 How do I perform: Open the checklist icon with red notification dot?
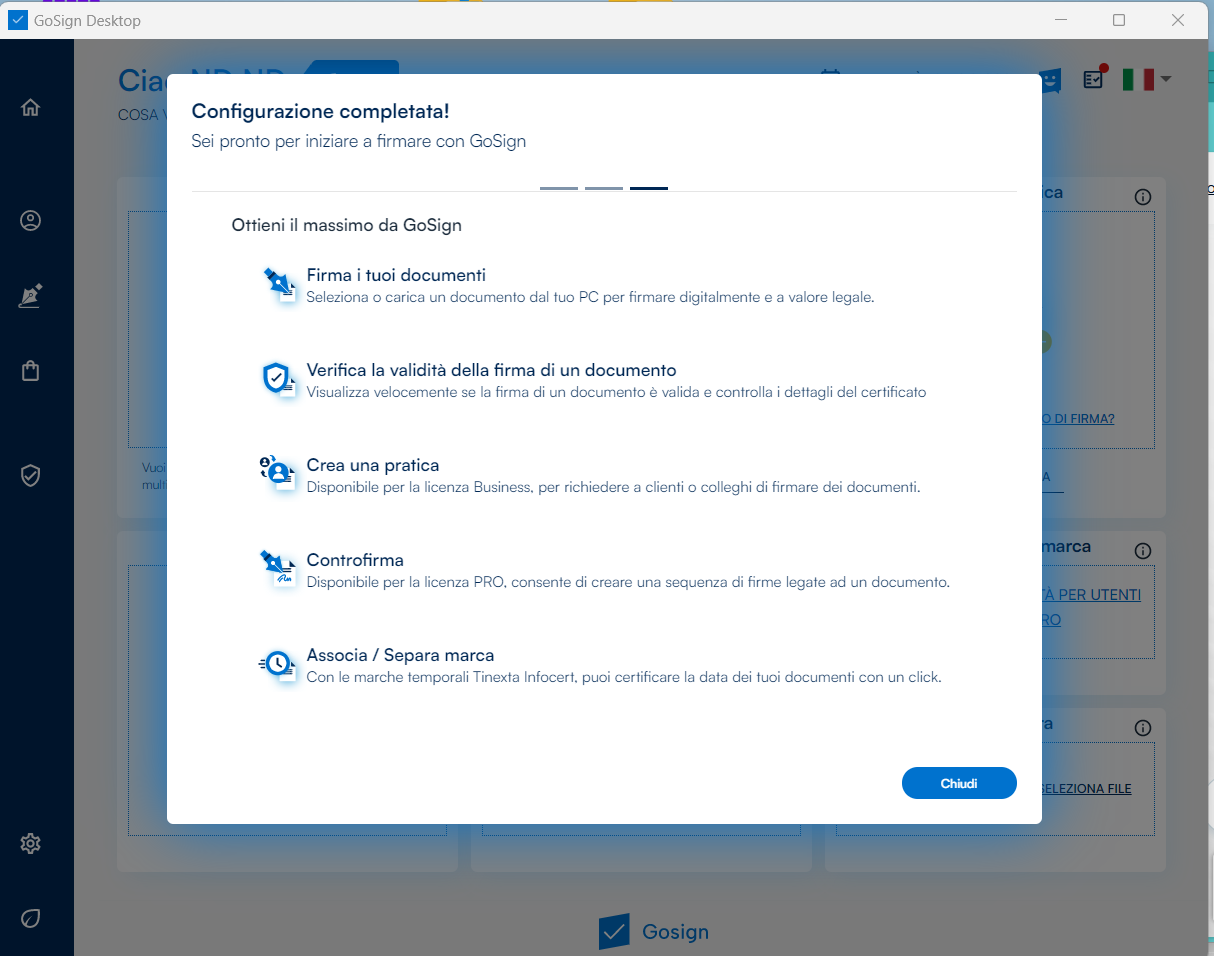coord(1094,79)
